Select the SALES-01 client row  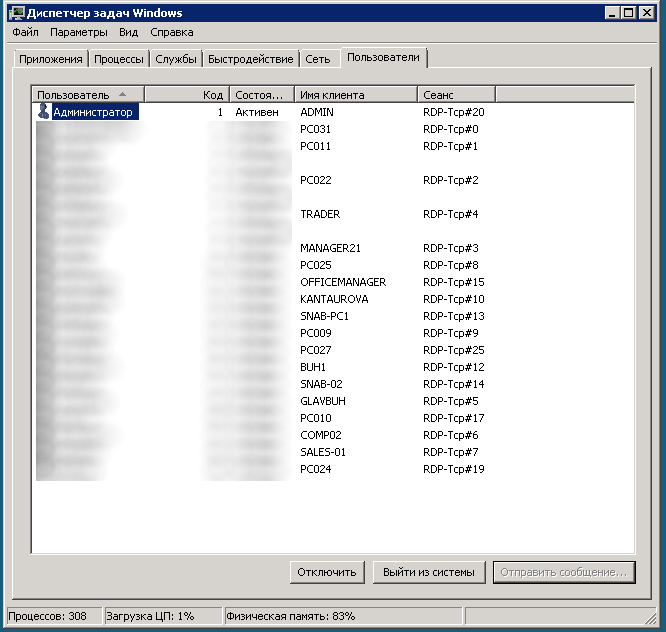(x=323, y=452)
